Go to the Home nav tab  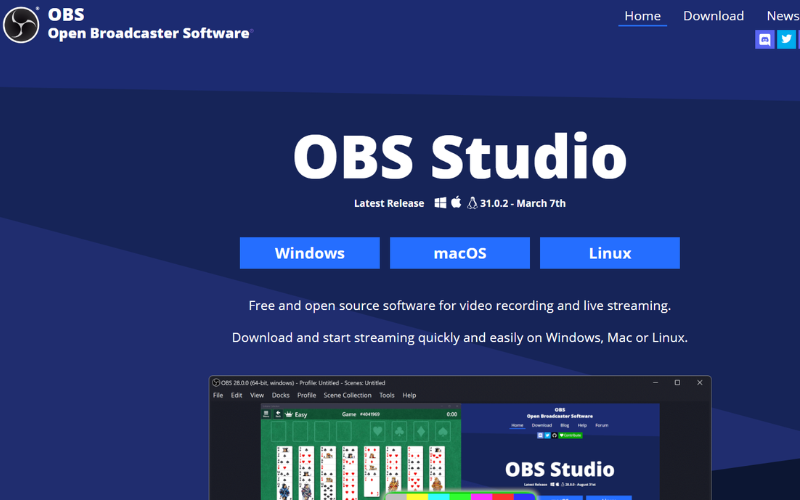642,16
